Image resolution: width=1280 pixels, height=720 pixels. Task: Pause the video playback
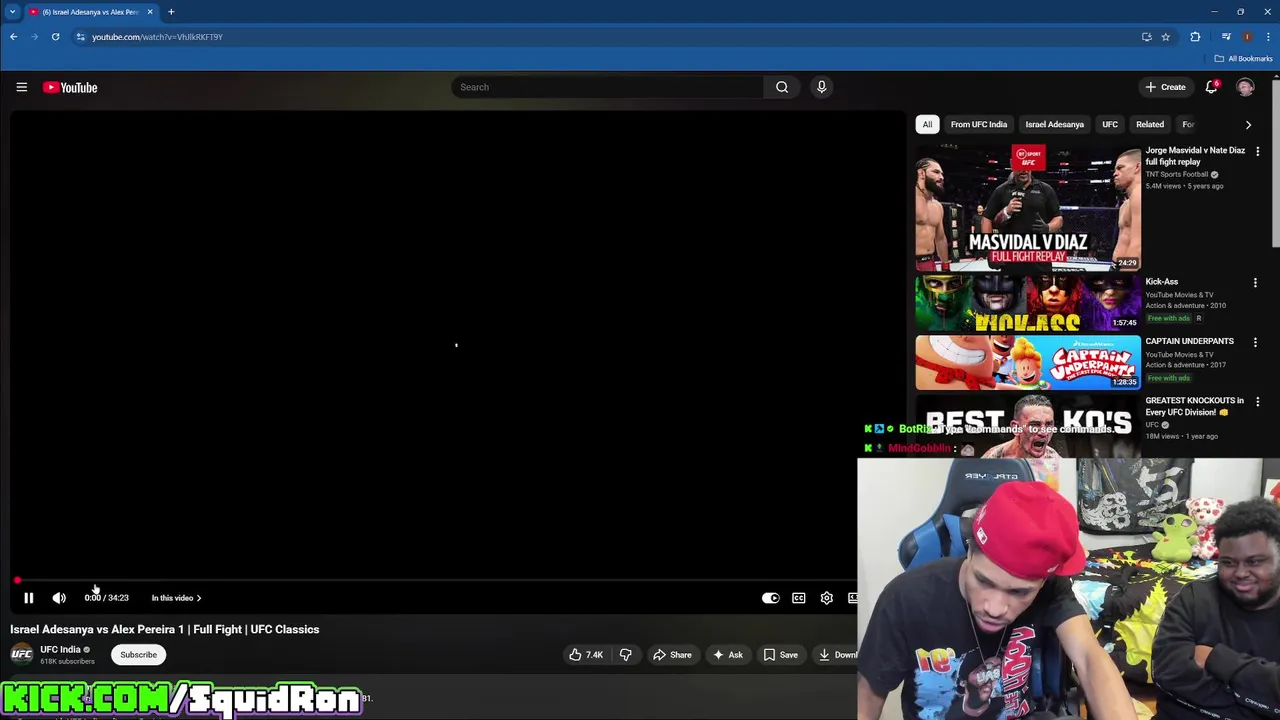29,598
